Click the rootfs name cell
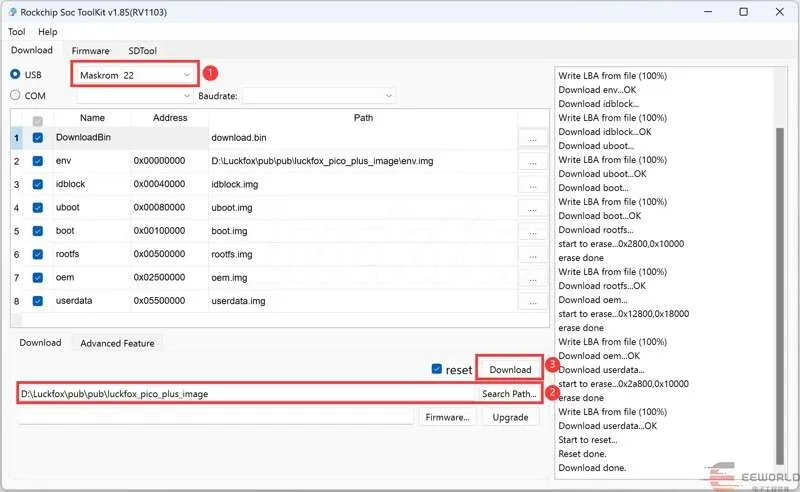The width and height of the screenshot is (800, 492). pos(92,254)
